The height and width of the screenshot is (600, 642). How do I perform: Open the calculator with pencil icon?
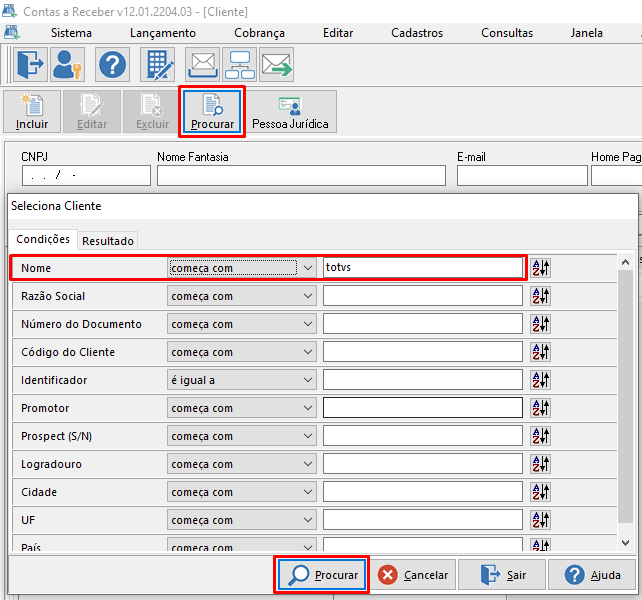(158, 65)
